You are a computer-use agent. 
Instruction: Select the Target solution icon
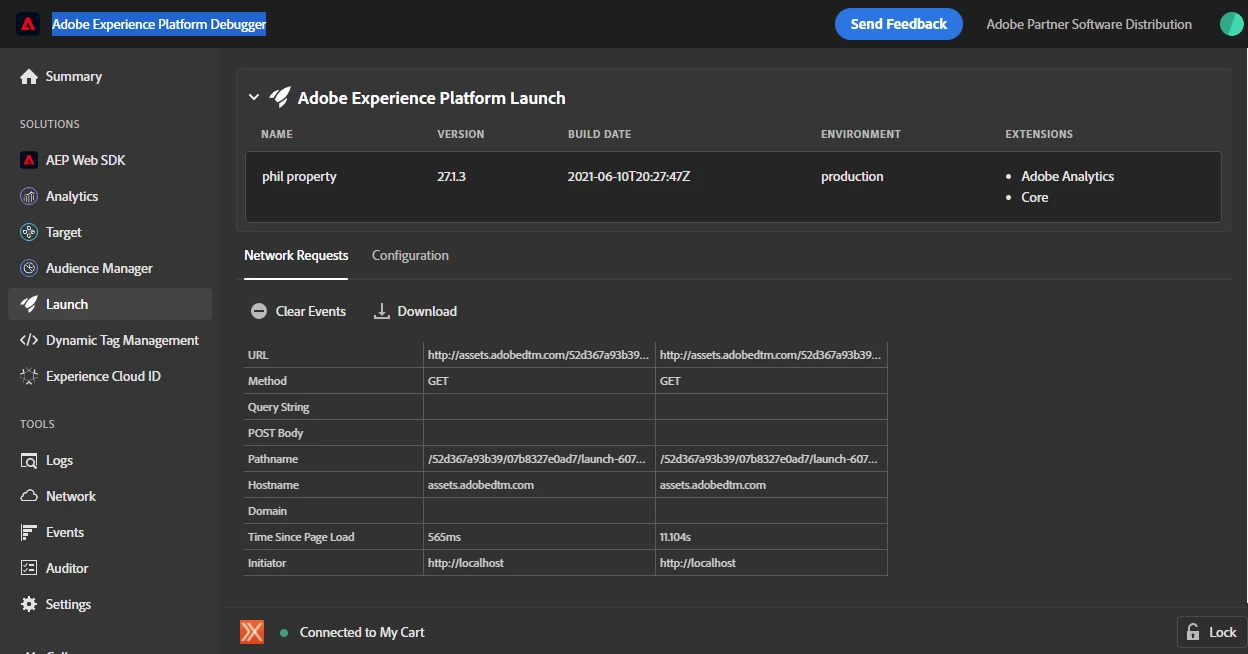tap(28, 232)
